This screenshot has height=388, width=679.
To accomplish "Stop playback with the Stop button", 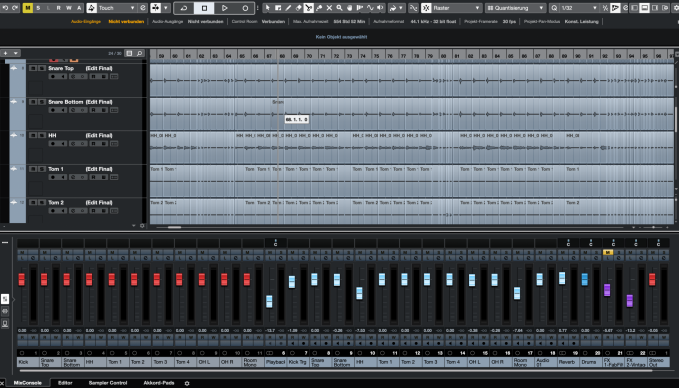I will [204, 8].
